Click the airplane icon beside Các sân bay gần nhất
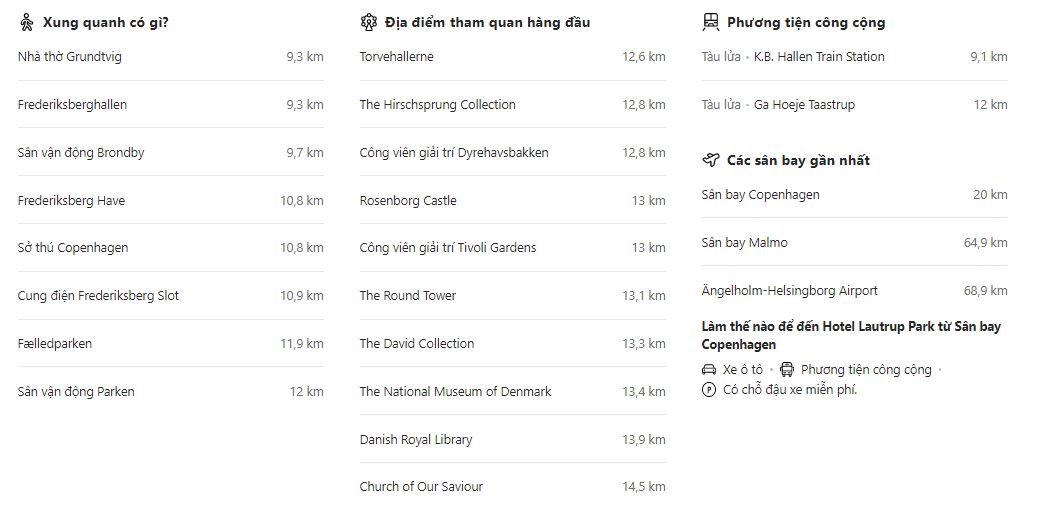The height and width of the screenshot is (512, 1037). 711,160
